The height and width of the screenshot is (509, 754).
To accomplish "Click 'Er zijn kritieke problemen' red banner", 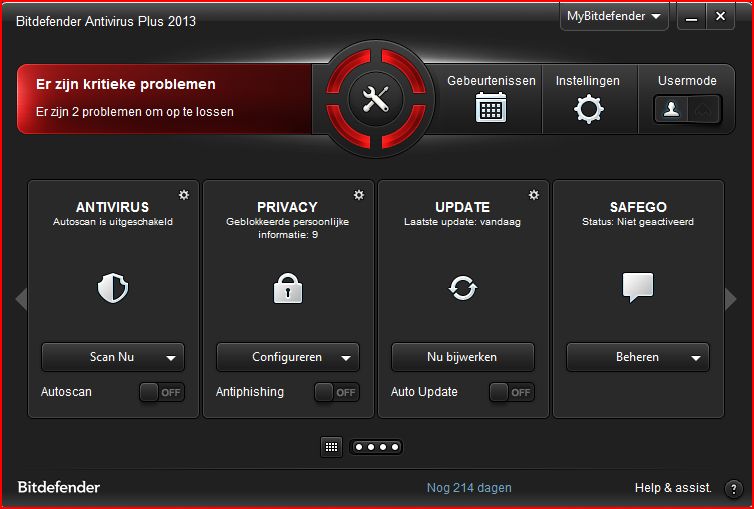I will pos(164,99).
